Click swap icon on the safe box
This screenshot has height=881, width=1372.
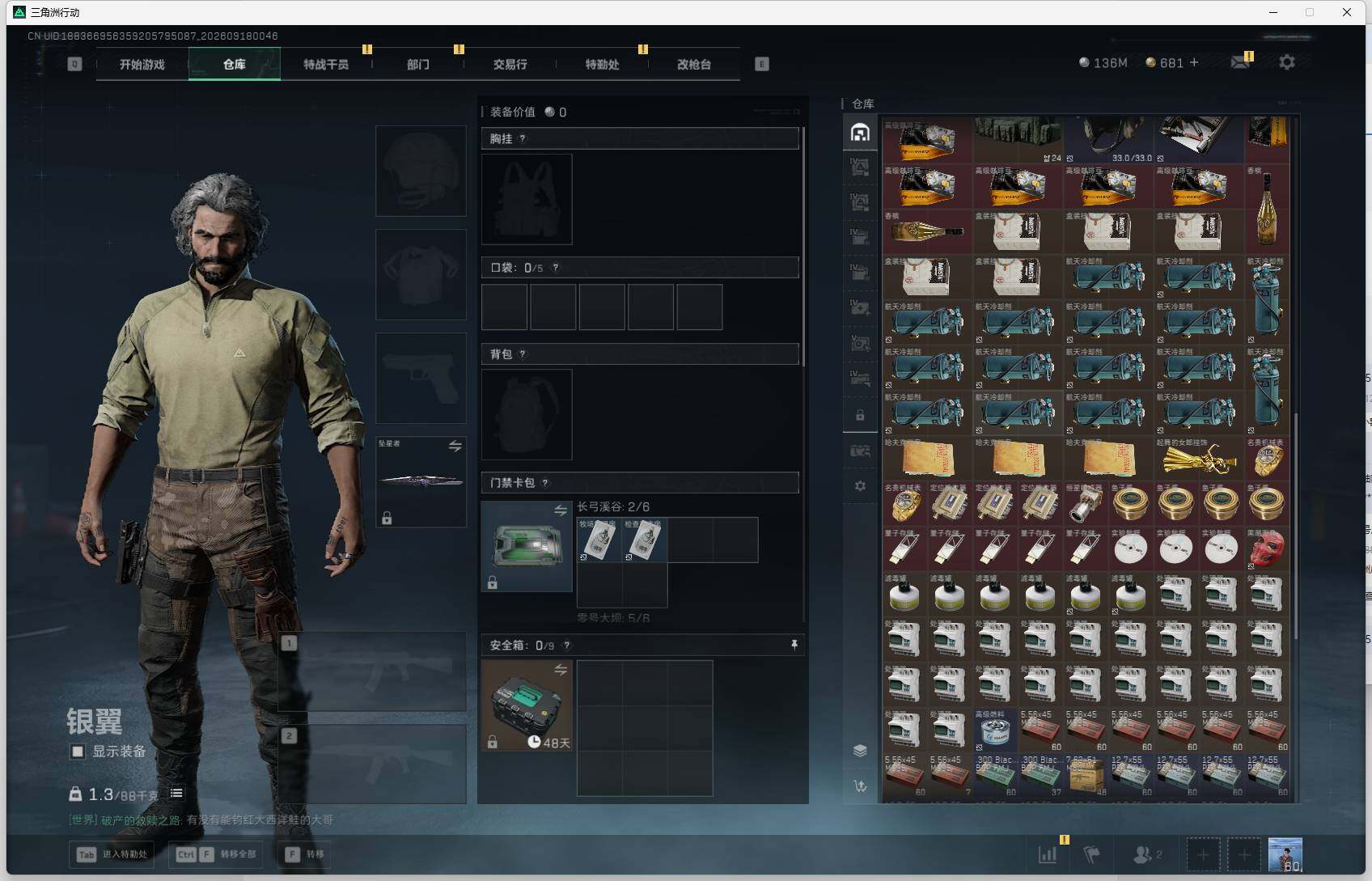(x=561, y=670)
